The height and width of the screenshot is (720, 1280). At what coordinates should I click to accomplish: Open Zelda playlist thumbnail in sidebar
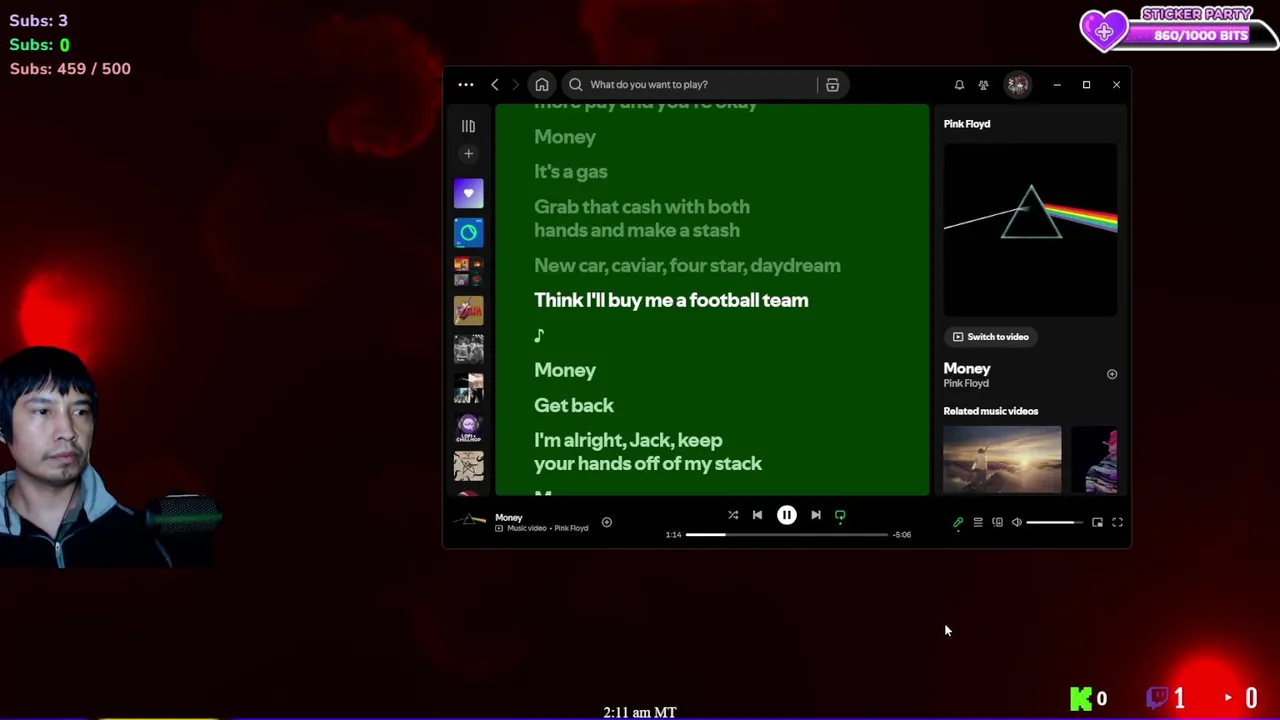click(x=468, y=310)
